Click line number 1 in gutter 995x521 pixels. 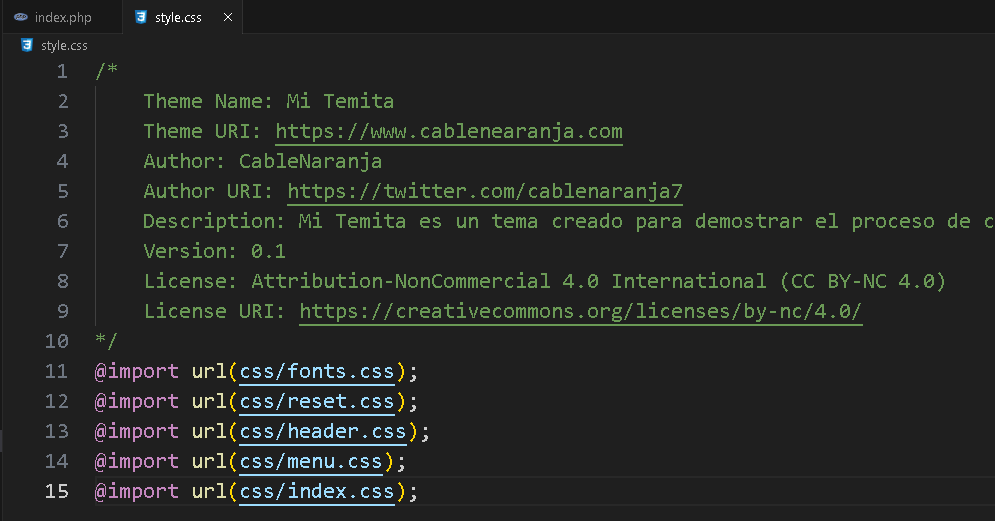pos(62,71)
